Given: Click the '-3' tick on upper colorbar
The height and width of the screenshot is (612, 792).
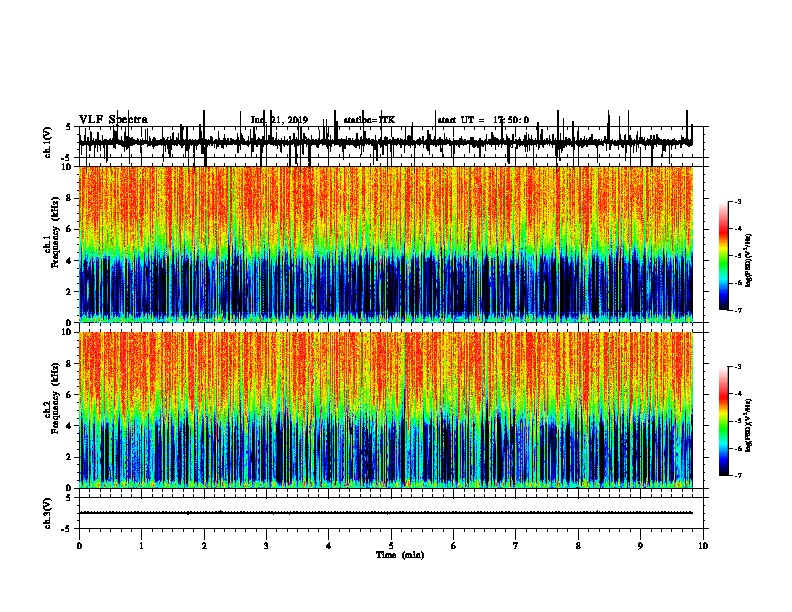Looking at the screenshot, I should click(x=737, y=201).
